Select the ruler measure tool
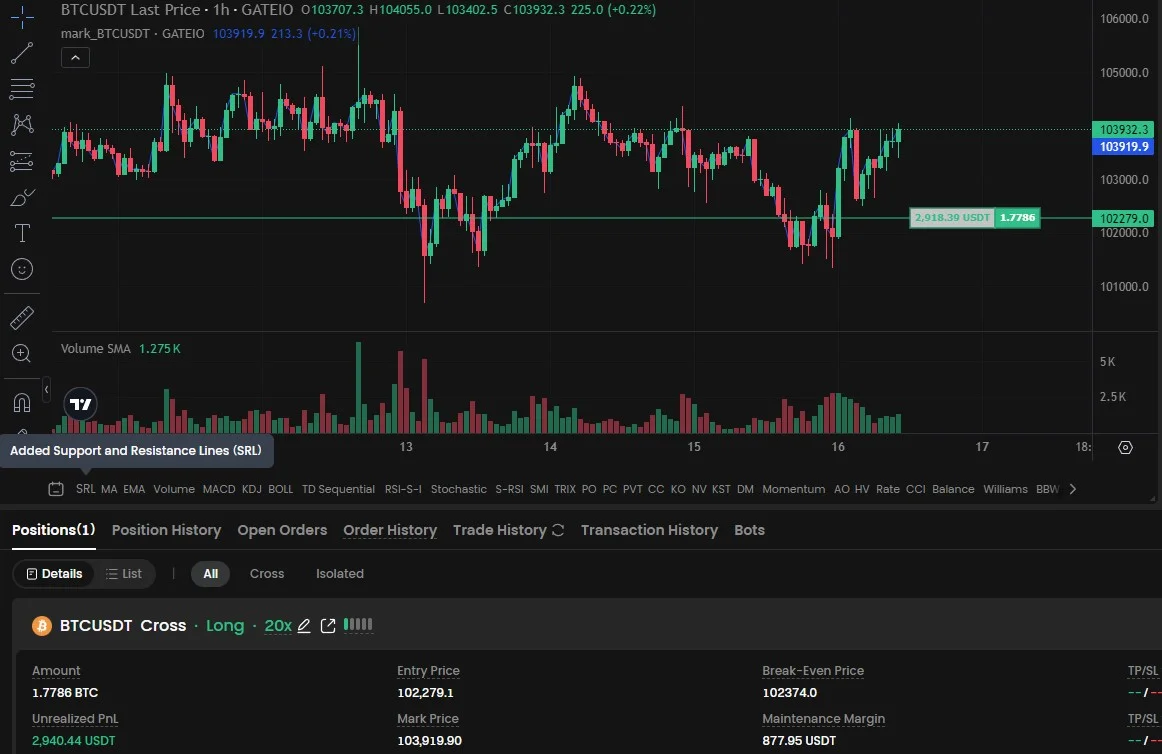This screenshot has height=754, width=1162. coord(21,318)
